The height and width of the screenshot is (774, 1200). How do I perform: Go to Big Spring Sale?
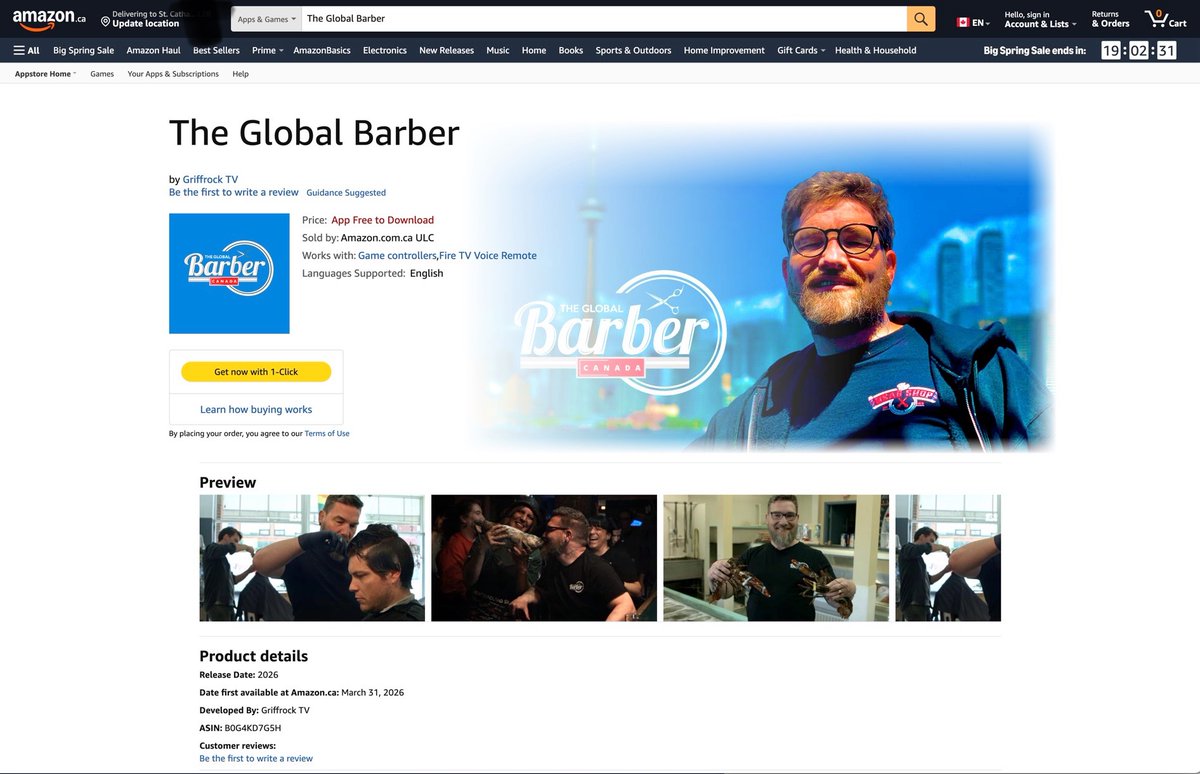pyautogui.click(x=83, y=50)
